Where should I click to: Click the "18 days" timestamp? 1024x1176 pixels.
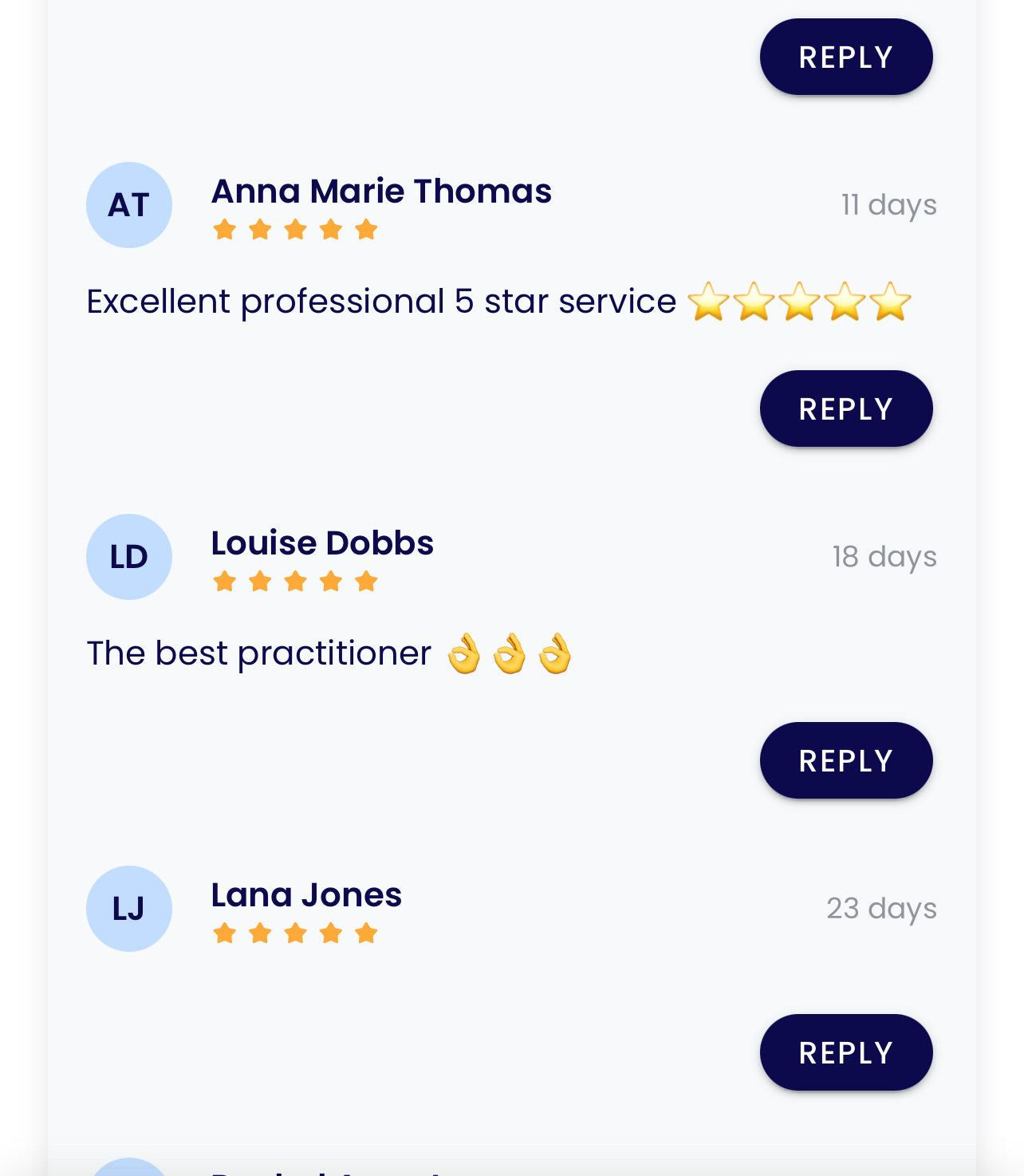(x=884, y=557)
